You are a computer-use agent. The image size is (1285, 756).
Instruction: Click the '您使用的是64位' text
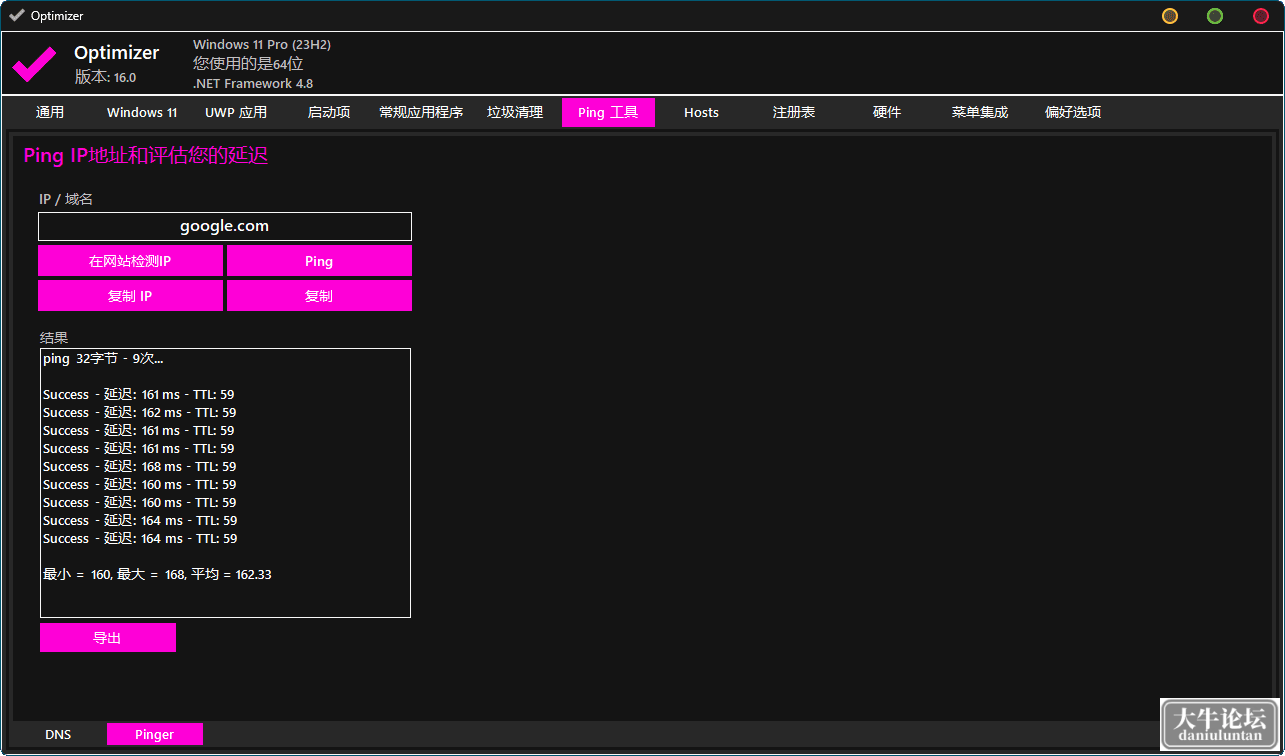click(x=248, y=64)
